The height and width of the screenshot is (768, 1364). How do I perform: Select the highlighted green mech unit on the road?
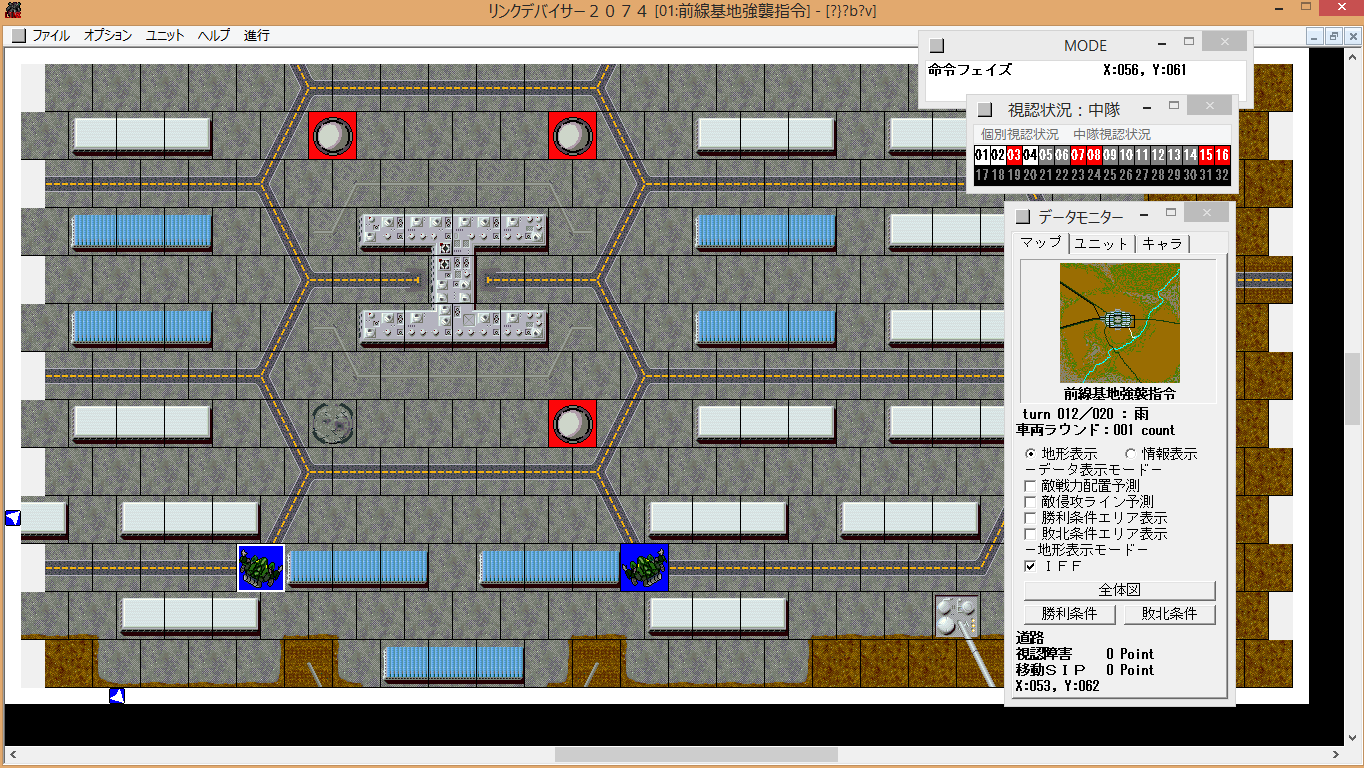pos(261,568)
